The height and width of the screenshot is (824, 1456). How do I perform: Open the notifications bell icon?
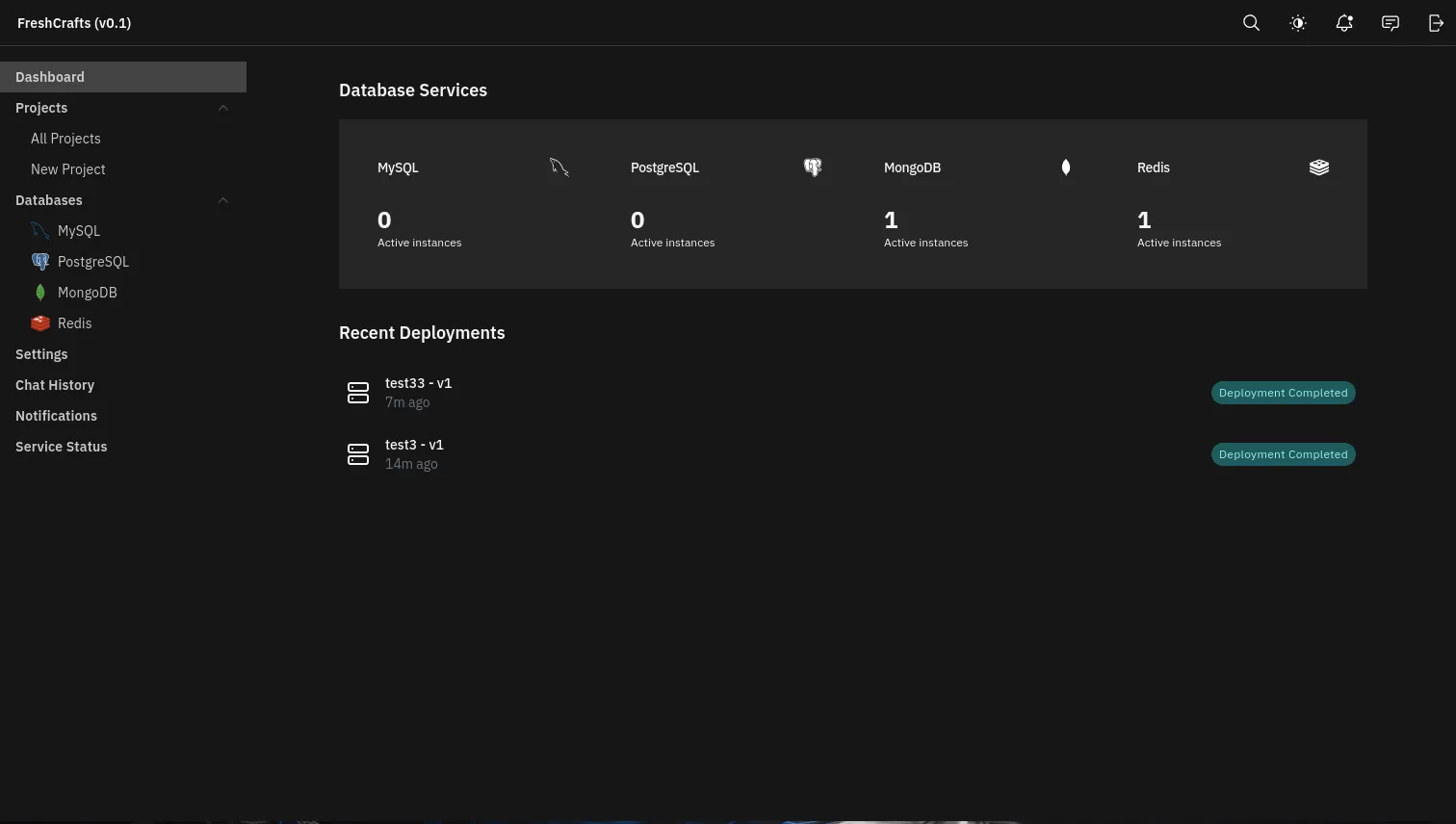click(1344, 23)
